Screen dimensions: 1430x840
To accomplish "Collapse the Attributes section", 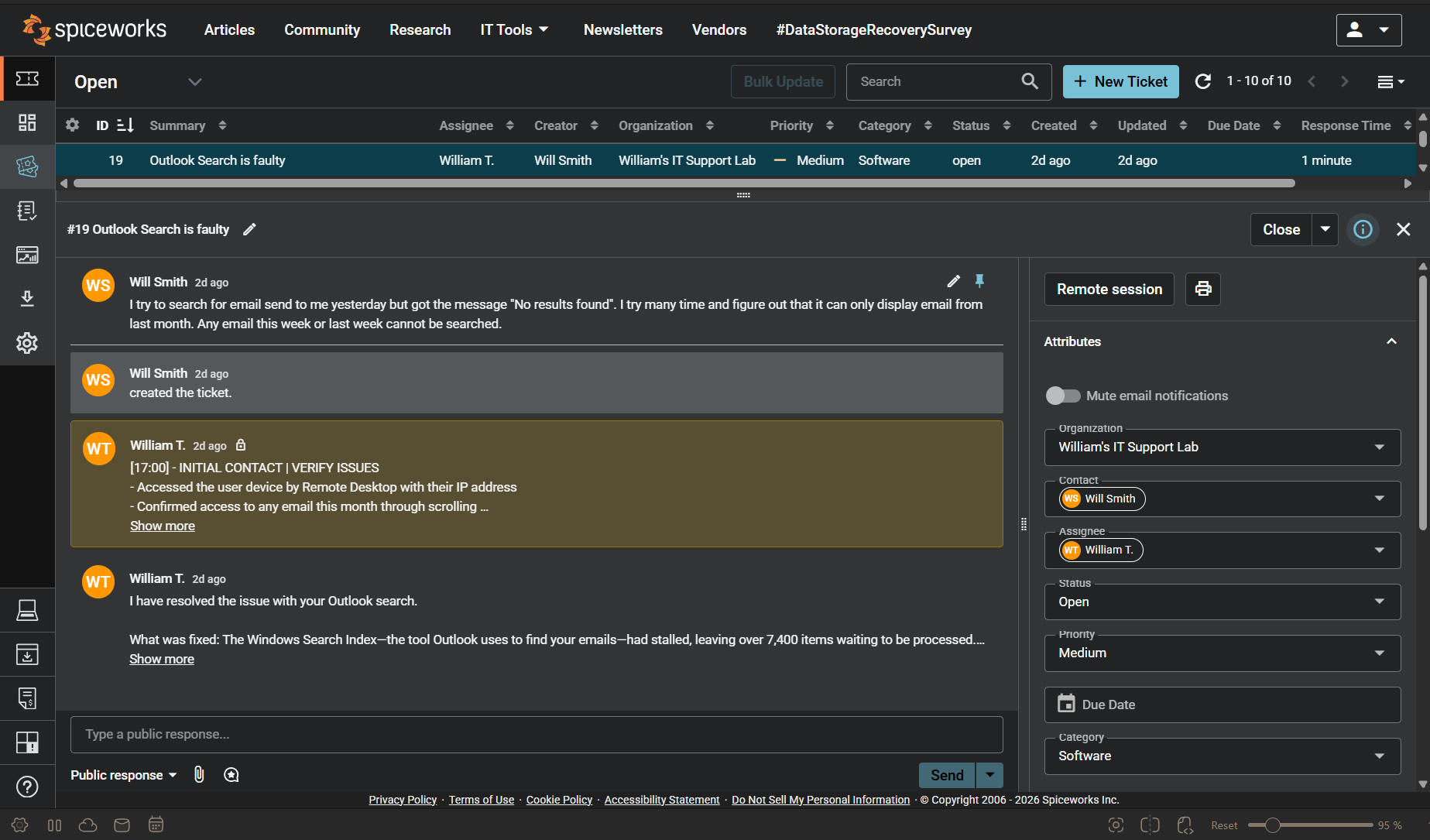I will click(1391, 341).
